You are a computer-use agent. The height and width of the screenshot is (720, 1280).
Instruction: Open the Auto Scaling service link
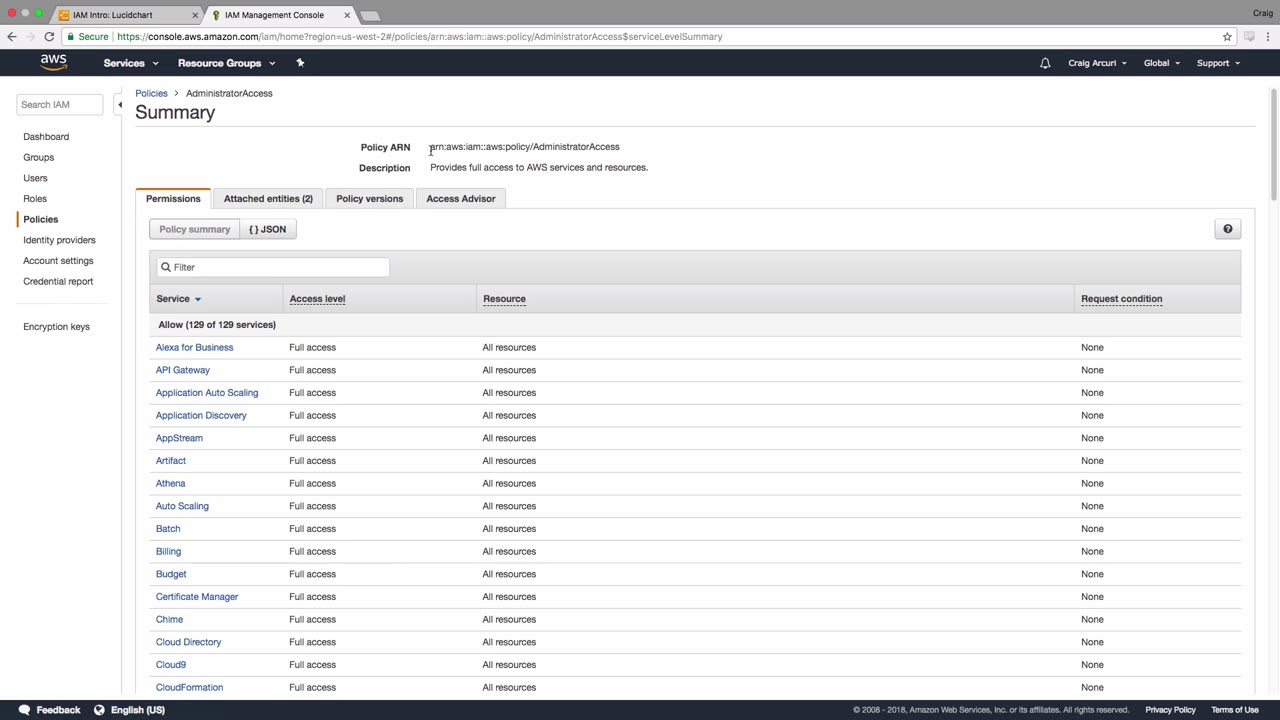[182, 506]
